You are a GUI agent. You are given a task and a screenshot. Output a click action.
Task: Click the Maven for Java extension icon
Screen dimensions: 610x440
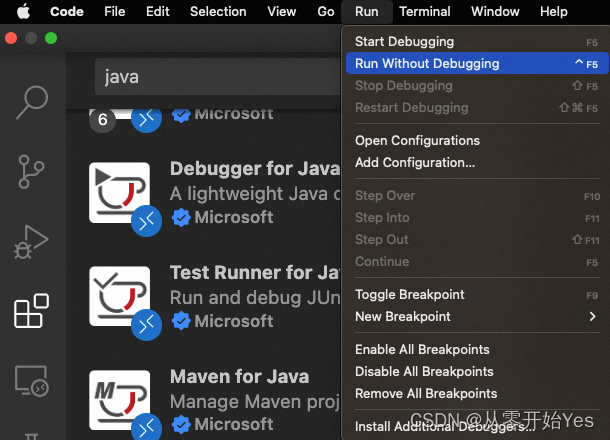point(119,400)
